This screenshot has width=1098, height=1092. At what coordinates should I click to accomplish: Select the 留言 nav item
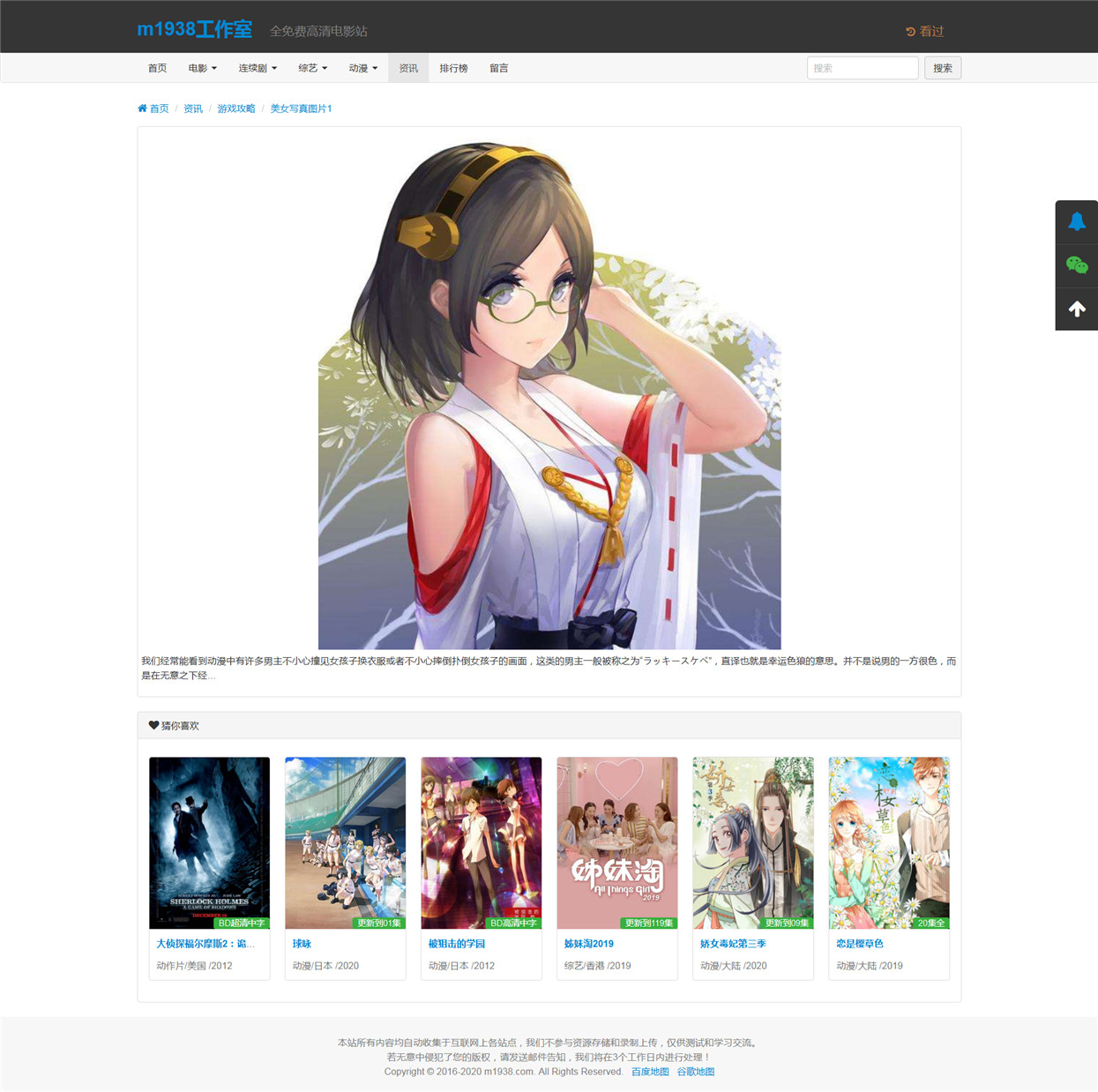point(498,68)
